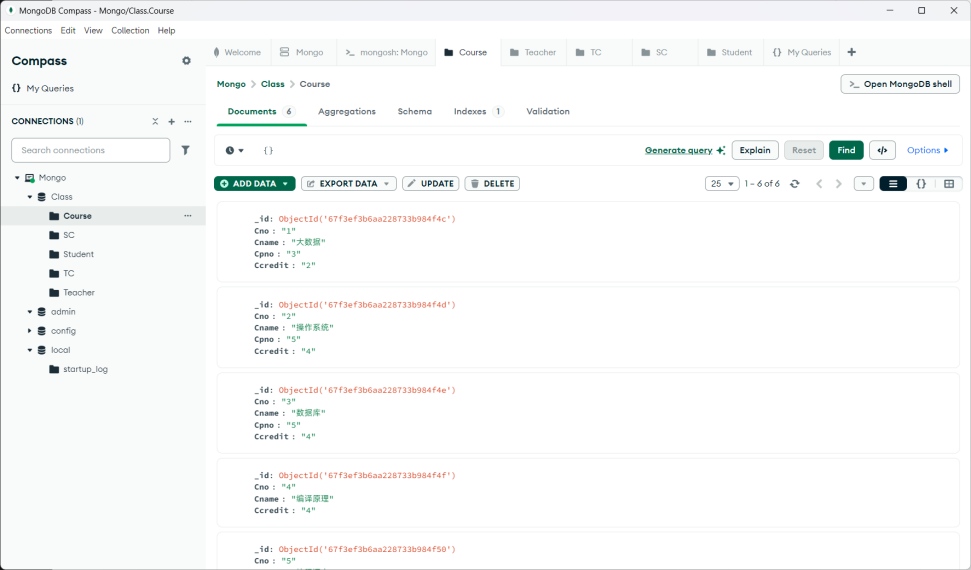Screen dimensions: 971x570
Task: Switch to the Welcome tab
Action: tap(238, 53)
